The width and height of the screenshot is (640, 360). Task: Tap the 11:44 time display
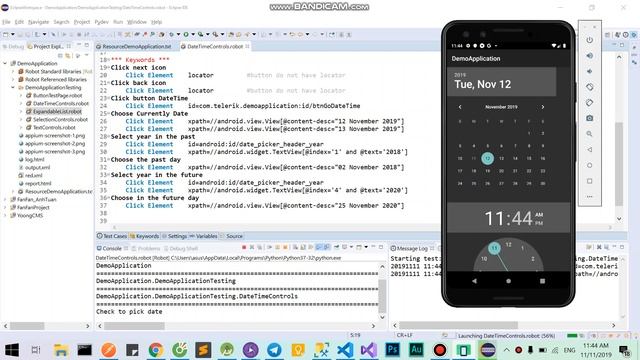tap(508, 218)
